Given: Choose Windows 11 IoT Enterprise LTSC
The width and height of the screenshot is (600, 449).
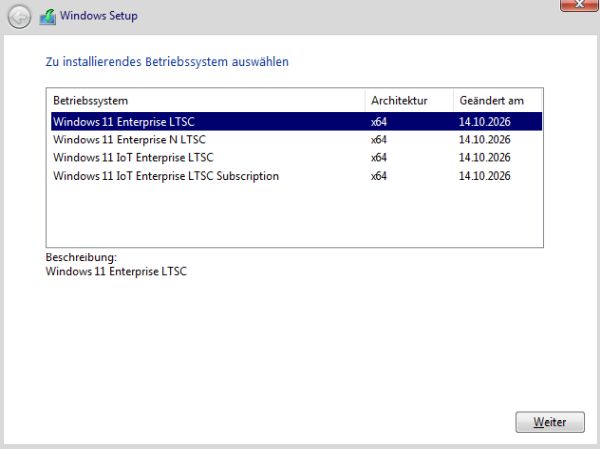Looking at the screenshot, I should tap(297, 158).
